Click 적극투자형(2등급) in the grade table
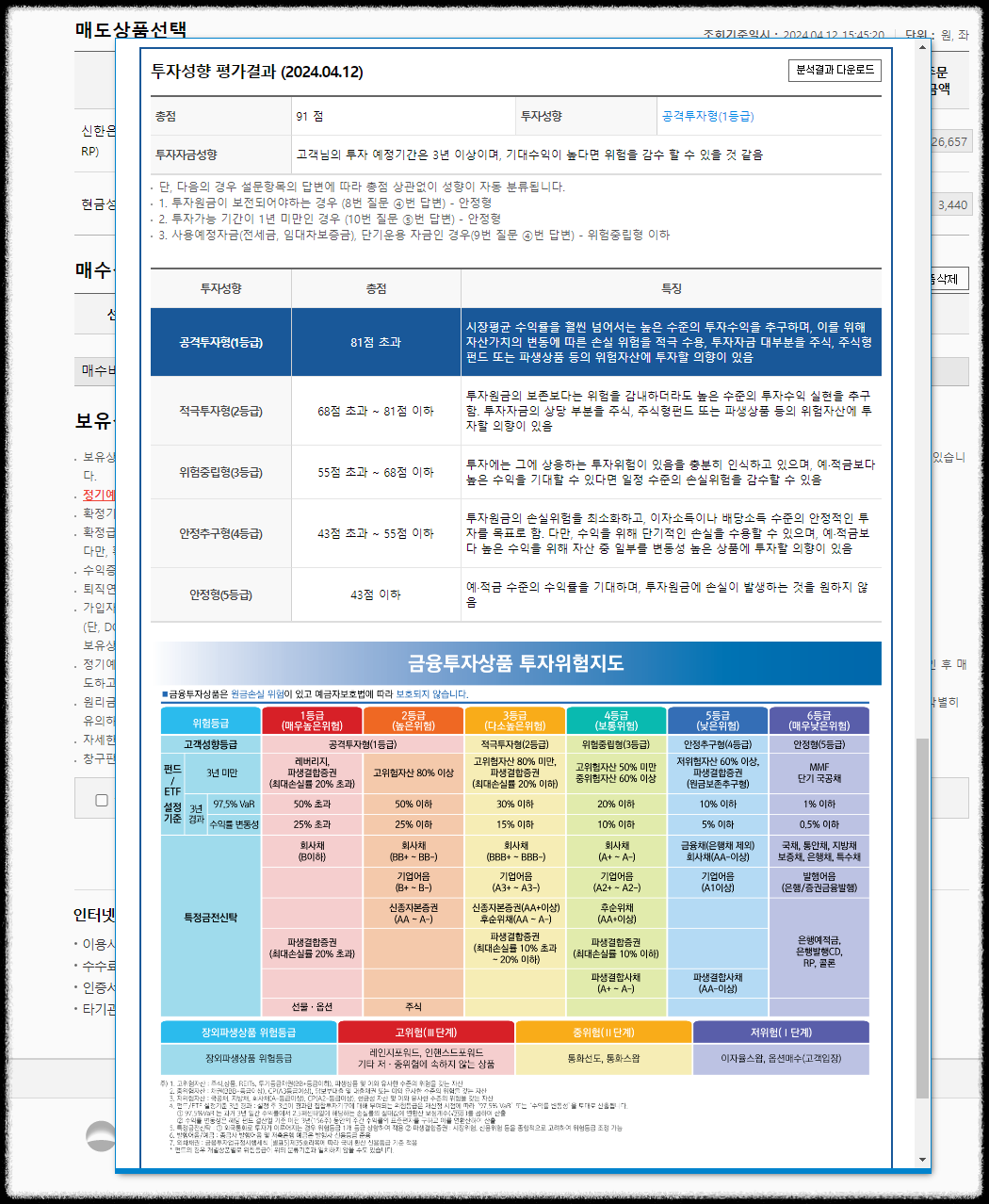The width and height of the screenshot is (989, 1204). click(x=221, y=411)
